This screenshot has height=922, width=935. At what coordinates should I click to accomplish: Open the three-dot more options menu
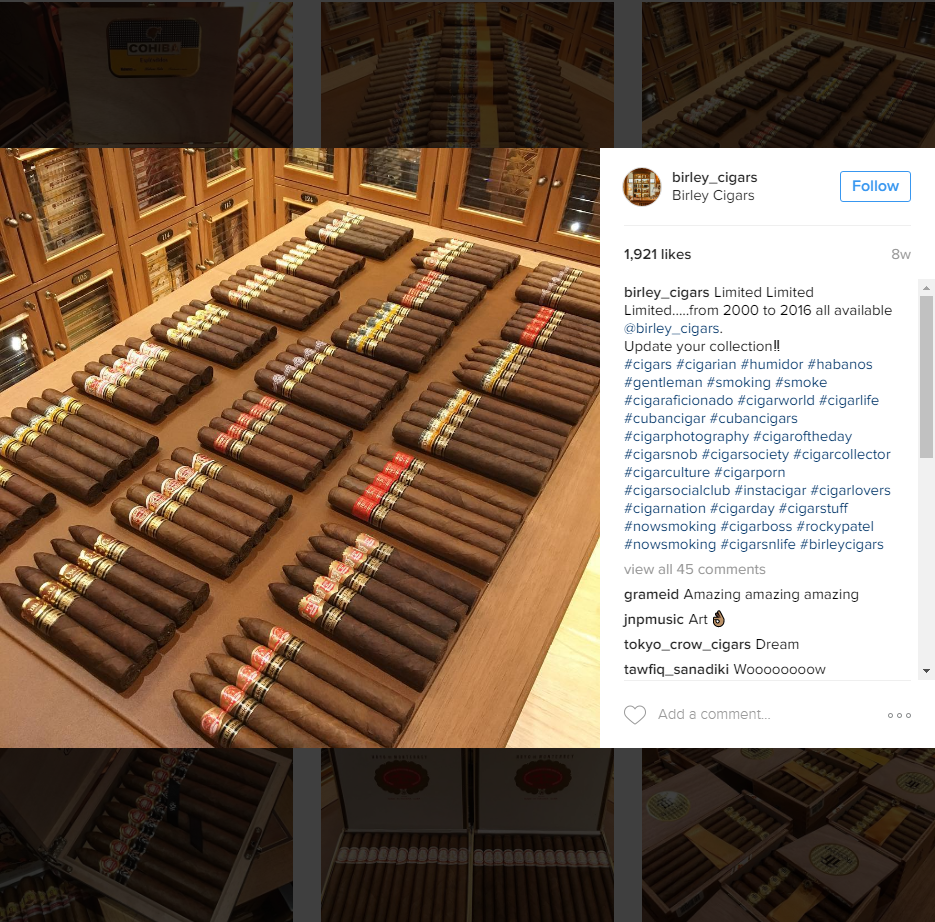pos(899,715)
